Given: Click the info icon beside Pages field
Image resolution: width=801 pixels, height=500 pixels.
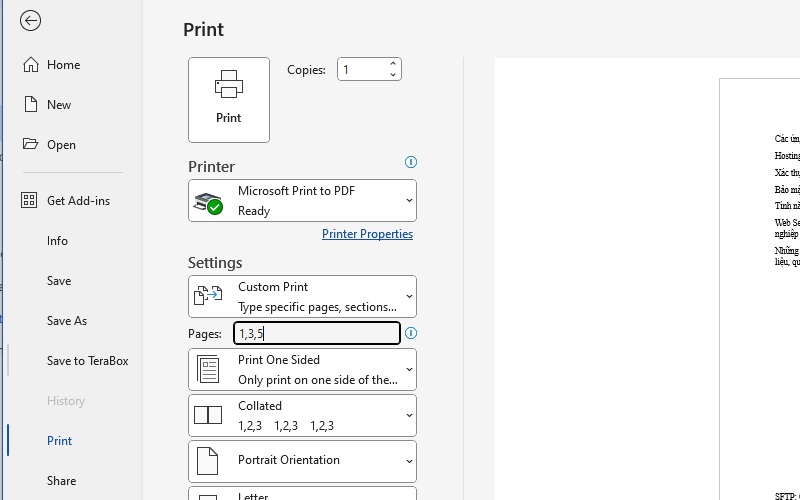Looking at the screenshot, I should click(411, 333).
